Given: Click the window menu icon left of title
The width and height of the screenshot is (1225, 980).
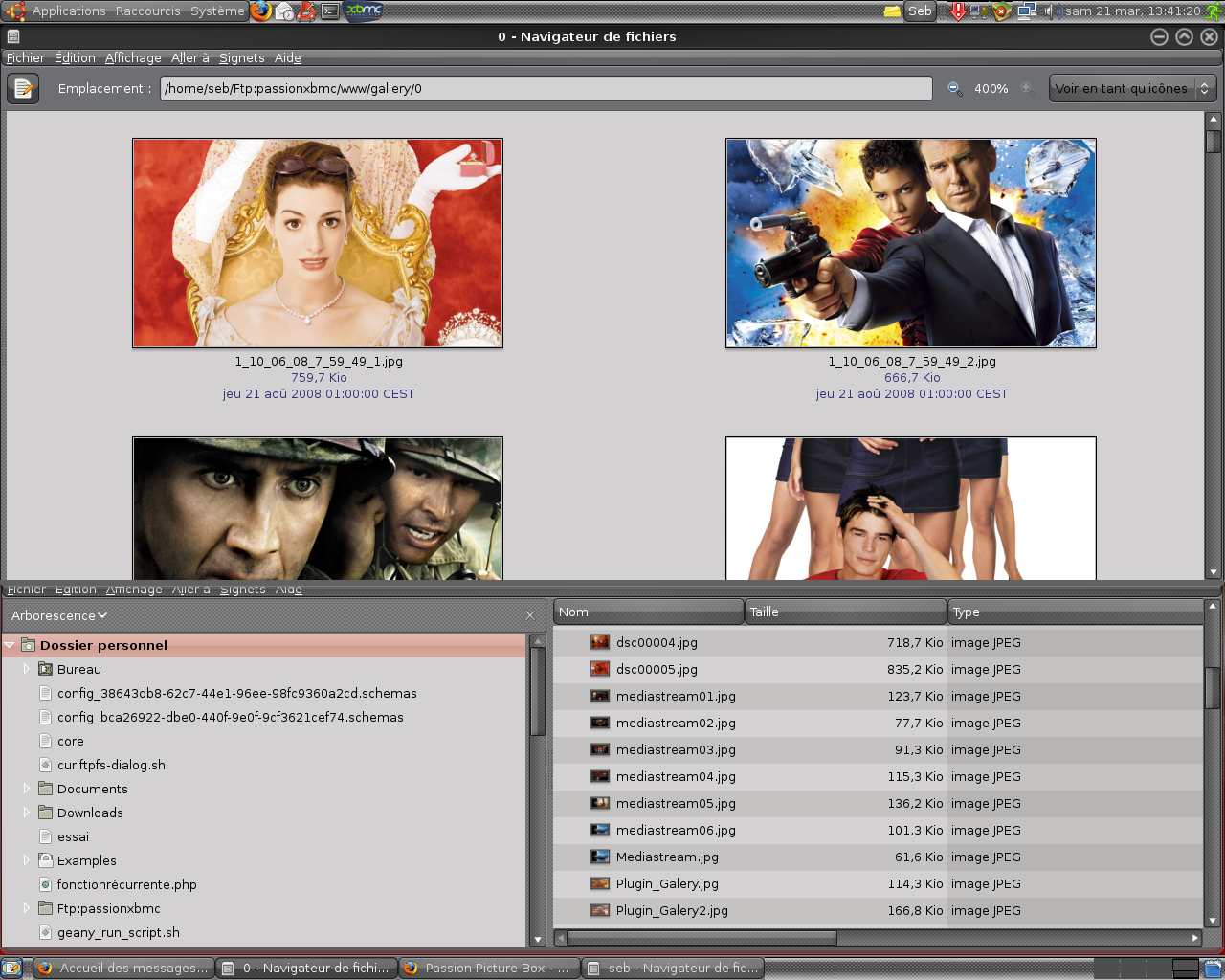Looking at the screenshot, I should (x=13, y=36).
